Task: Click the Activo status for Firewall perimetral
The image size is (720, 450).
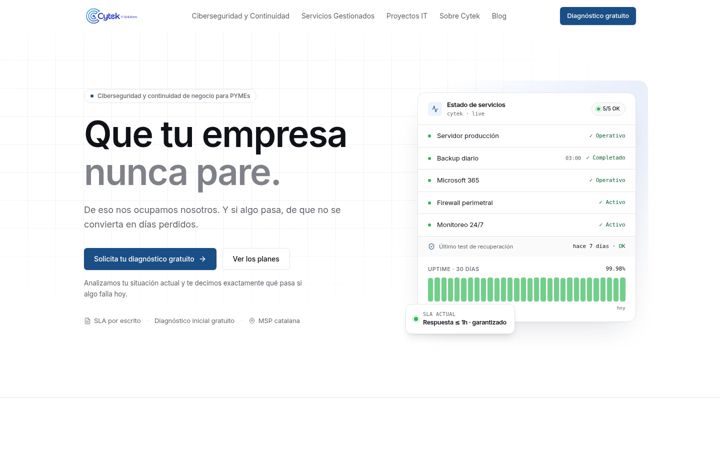Action: coord(612,202)
